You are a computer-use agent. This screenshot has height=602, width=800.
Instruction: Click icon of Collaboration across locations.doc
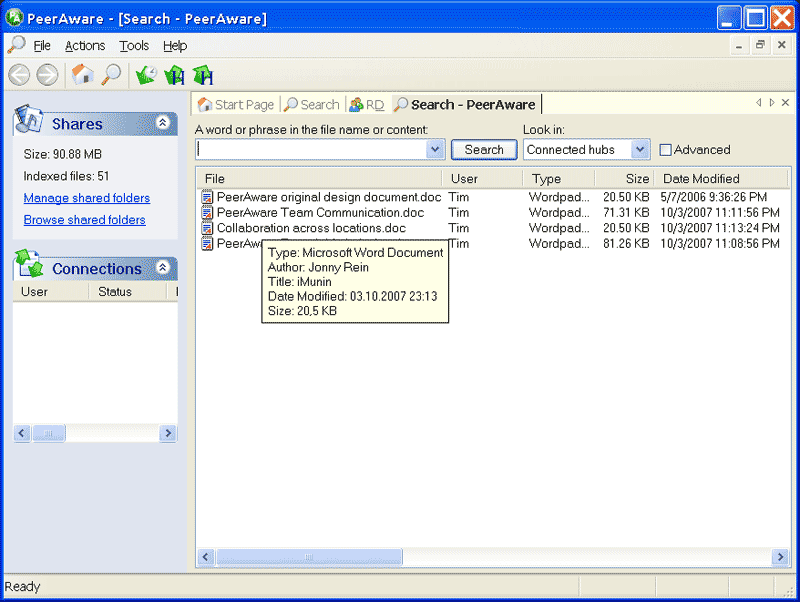tap(207, 228)
